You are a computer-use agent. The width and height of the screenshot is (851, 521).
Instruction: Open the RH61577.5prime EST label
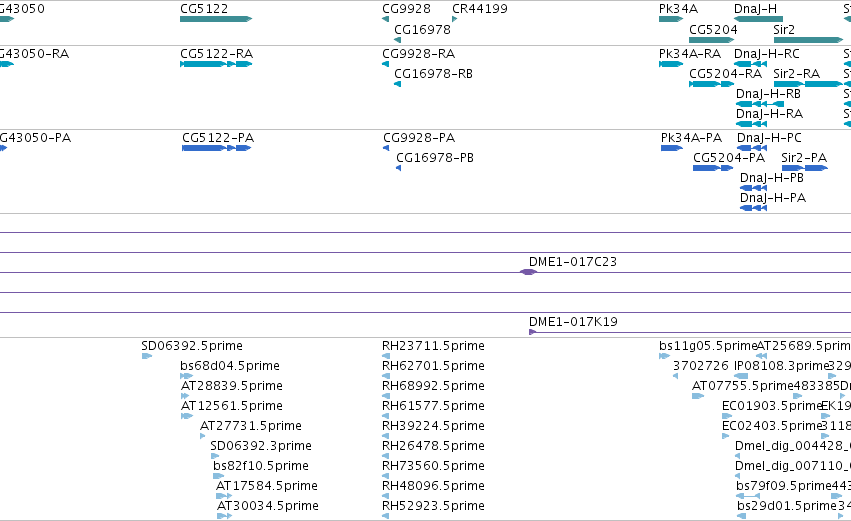(433, 406)
